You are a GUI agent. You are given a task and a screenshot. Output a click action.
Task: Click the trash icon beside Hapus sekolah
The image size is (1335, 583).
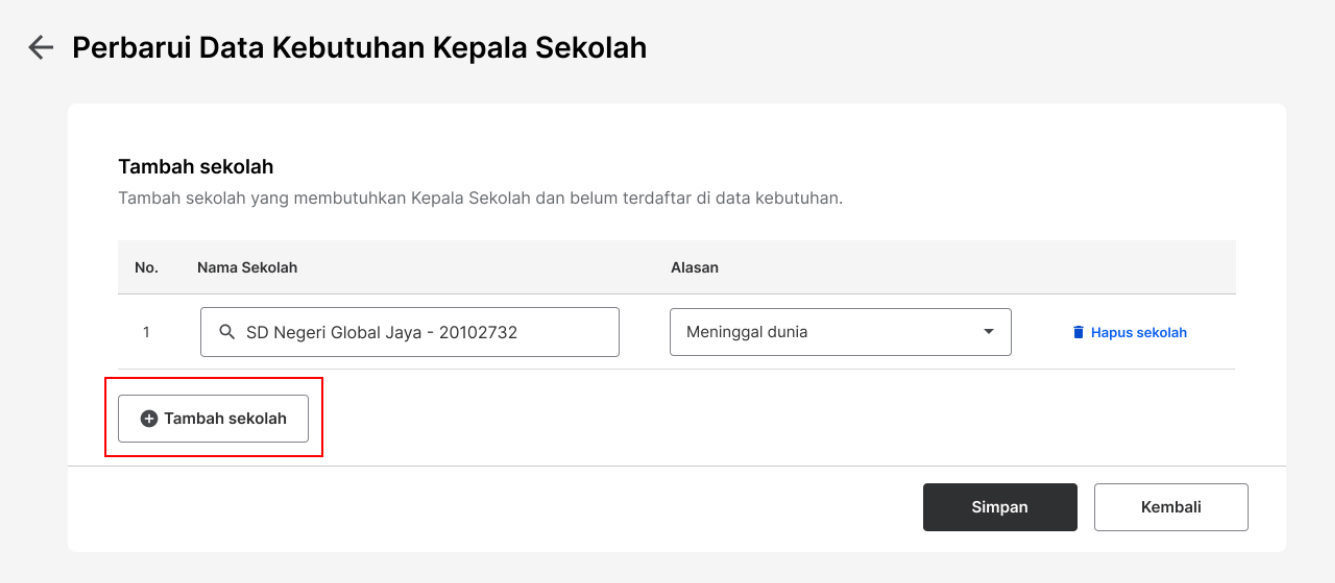pos(1078,332)
